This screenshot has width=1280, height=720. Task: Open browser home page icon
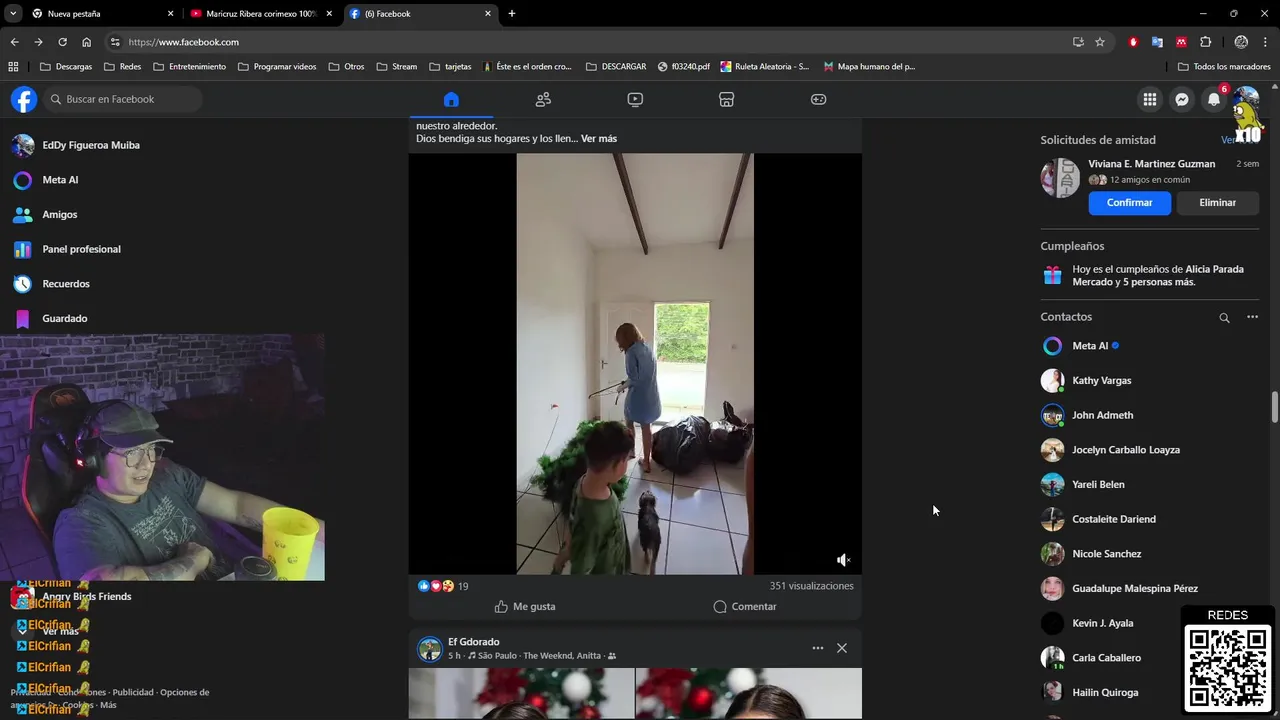coord(86,42)
